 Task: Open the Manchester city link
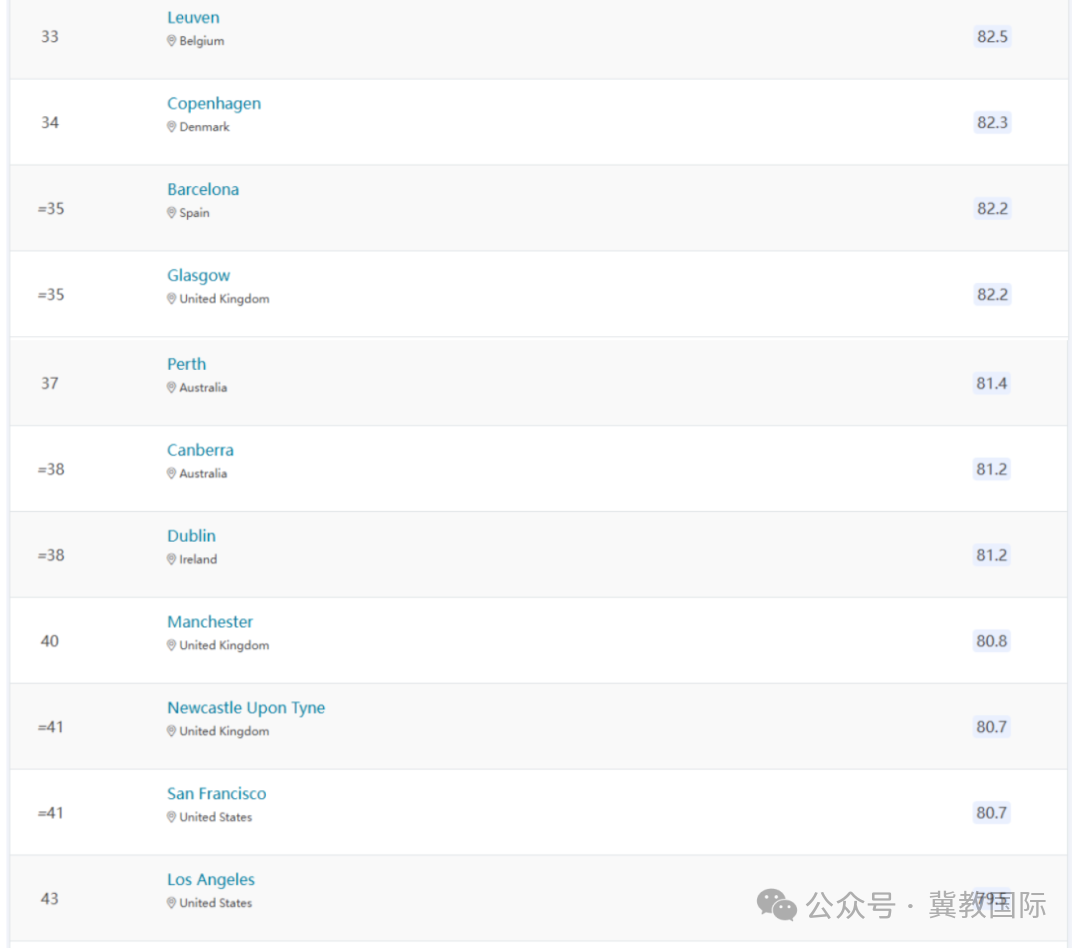pyautogui.click(x=209, y=622)
